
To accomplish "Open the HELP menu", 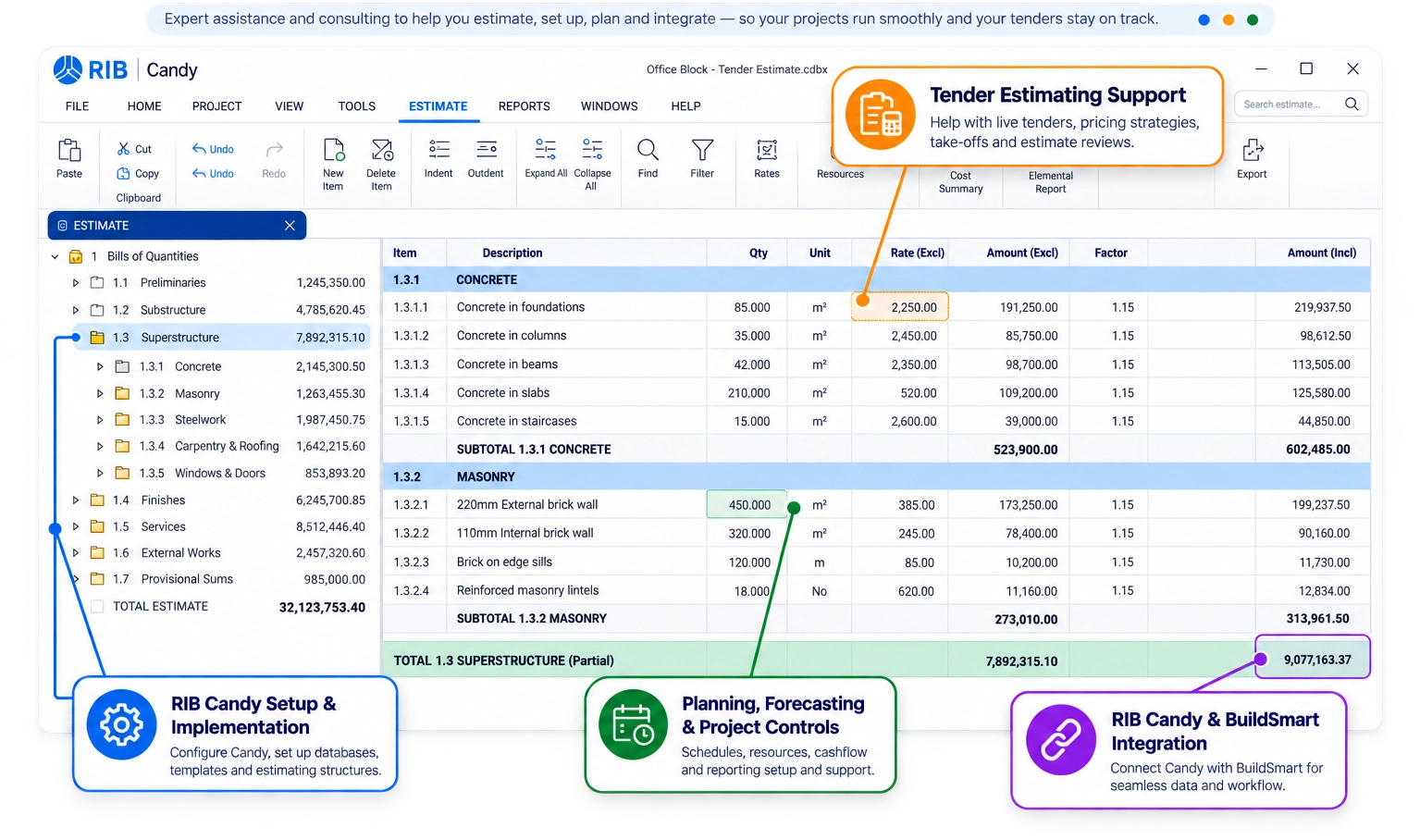I will pos(685,106).
